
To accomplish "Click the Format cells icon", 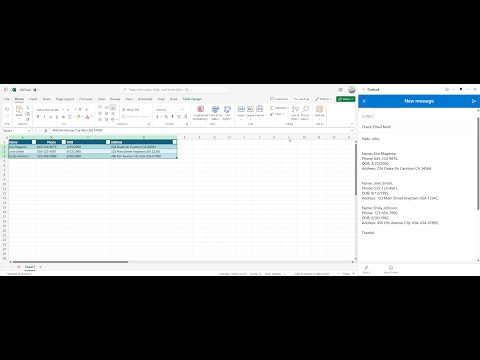I will (x=260, y=109).
